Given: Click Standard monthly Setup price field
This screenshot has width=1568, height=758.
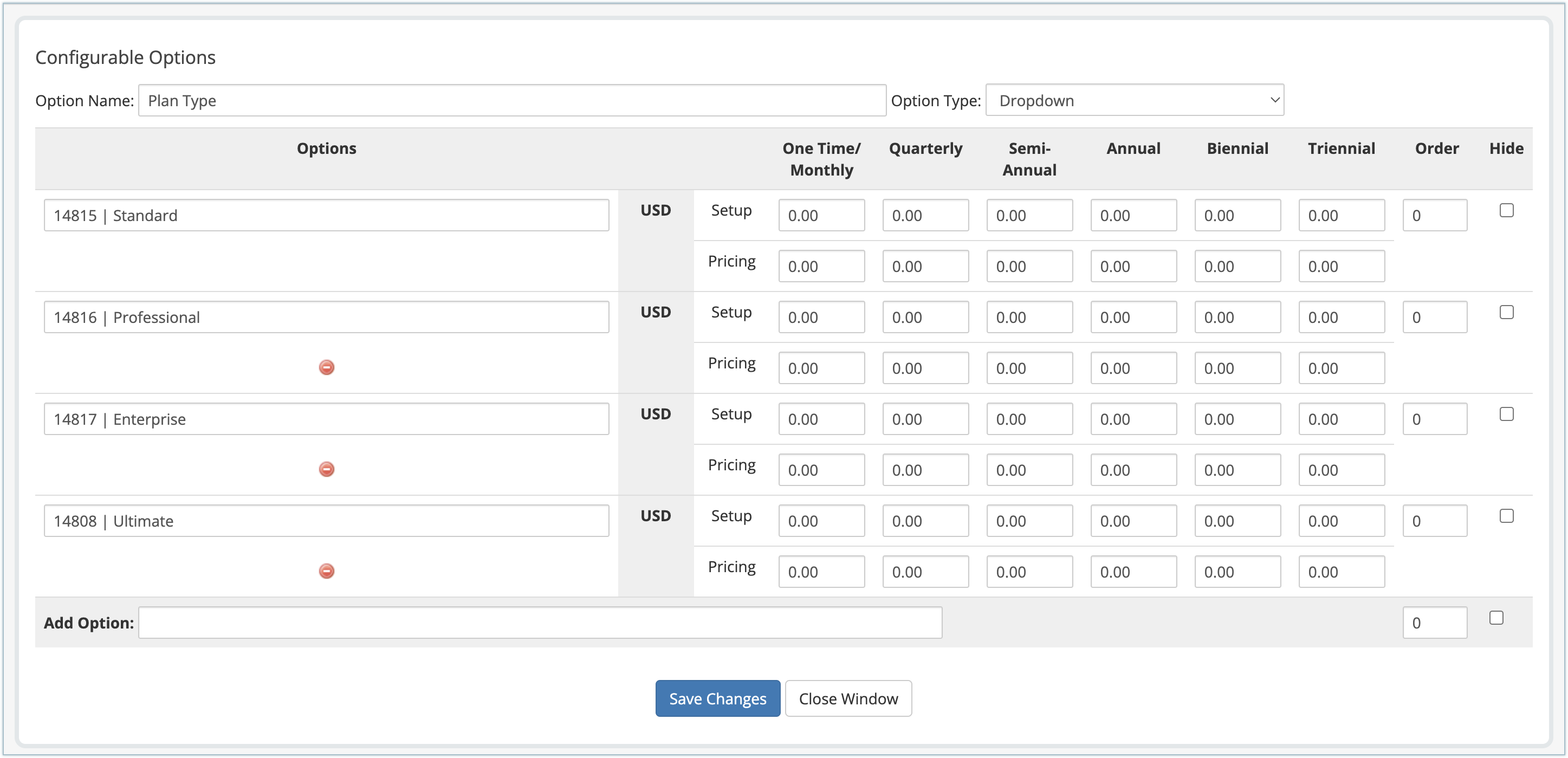Looking at the screenshot, I should pyautogui.click(x=820, y=216).
